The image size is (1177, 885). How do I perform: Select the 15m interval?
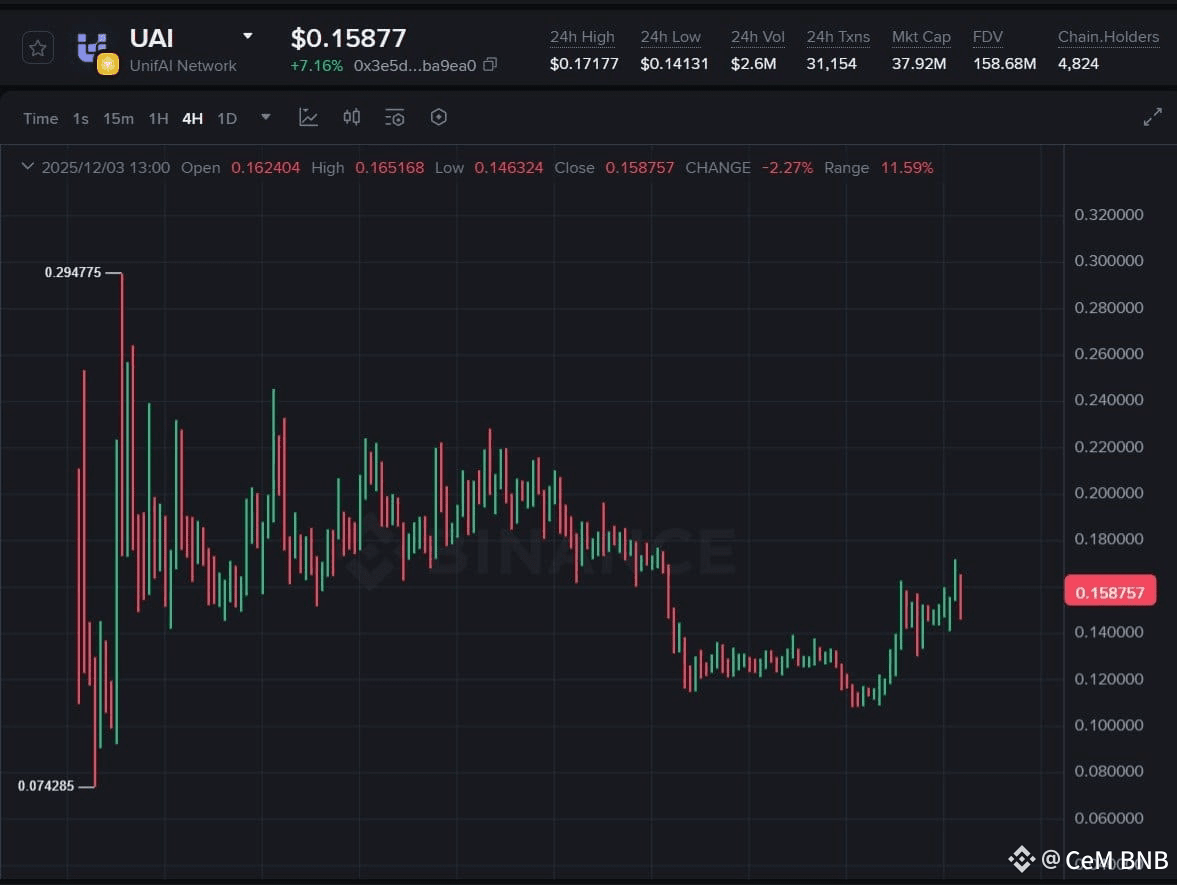119,119
